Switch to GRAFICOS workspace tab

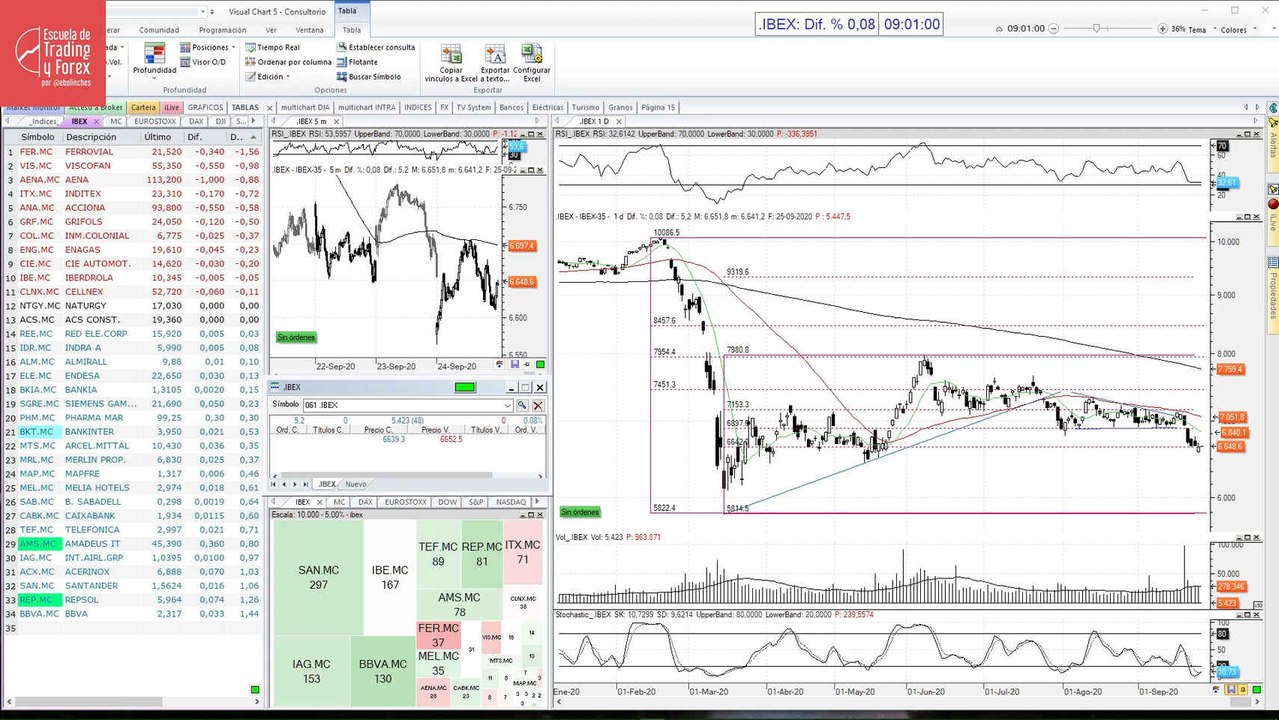click(205, 107)
